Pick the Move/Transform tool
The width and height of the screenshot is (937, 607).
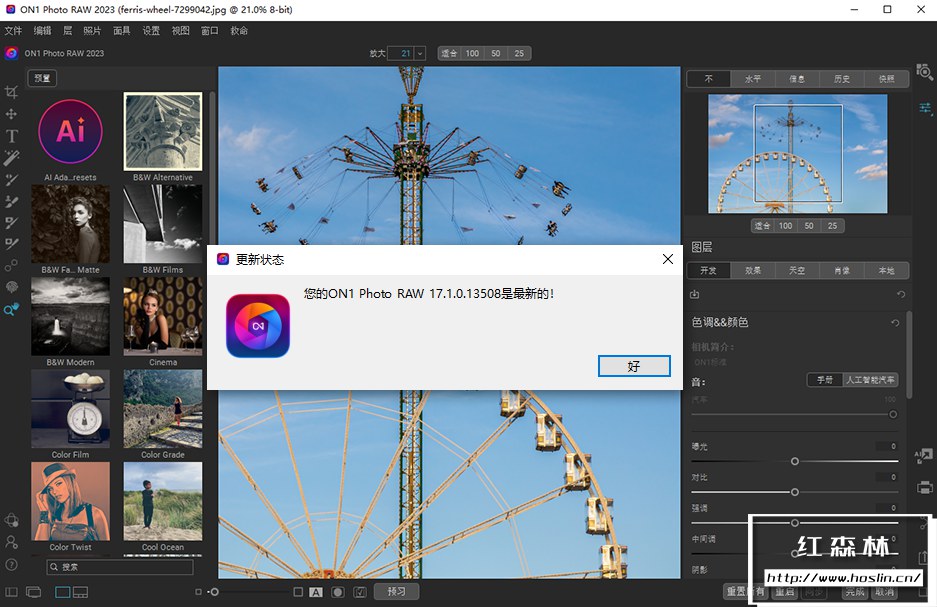point(12,115)
